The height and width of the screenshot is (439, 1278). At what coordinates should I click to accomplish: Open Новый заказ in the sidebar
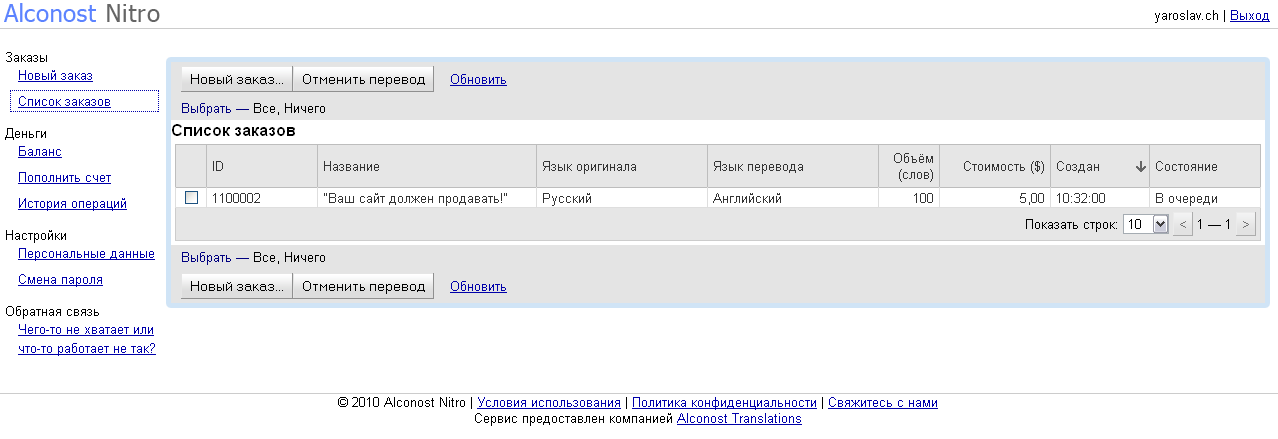click(x=55, y=76)
